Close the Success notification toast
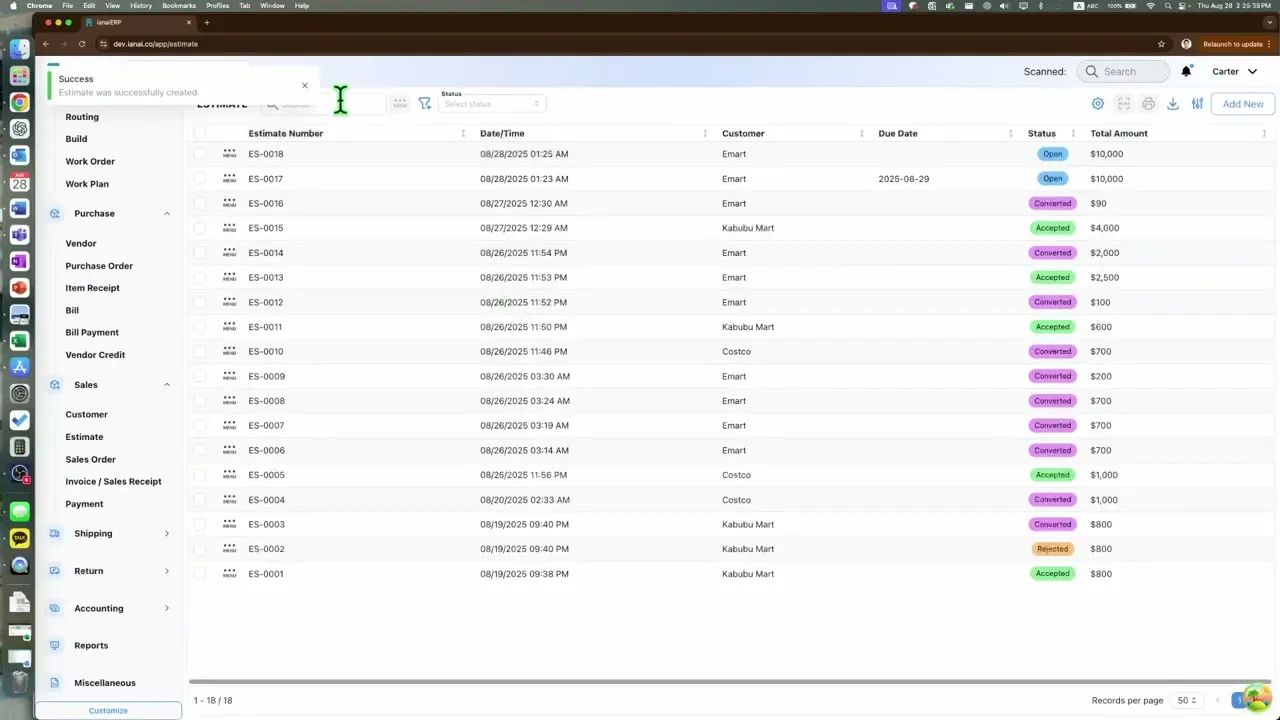The height and width of the screenshot is (720, 1280). (305, 85)
